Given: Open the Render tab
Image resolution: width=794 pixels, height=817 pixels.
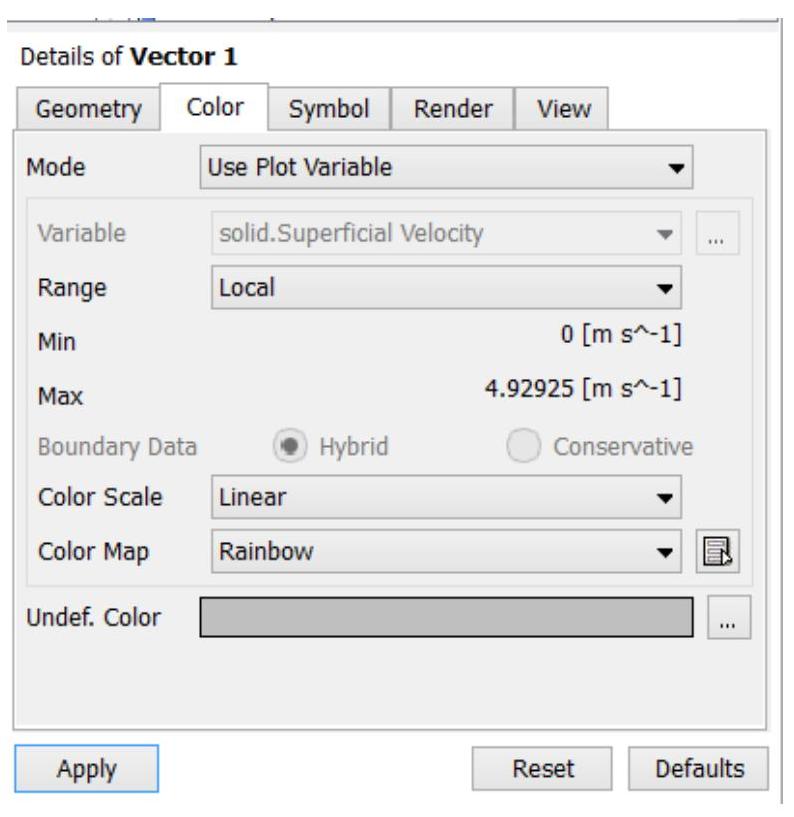Looking at the screenshot, I should 453,109.
